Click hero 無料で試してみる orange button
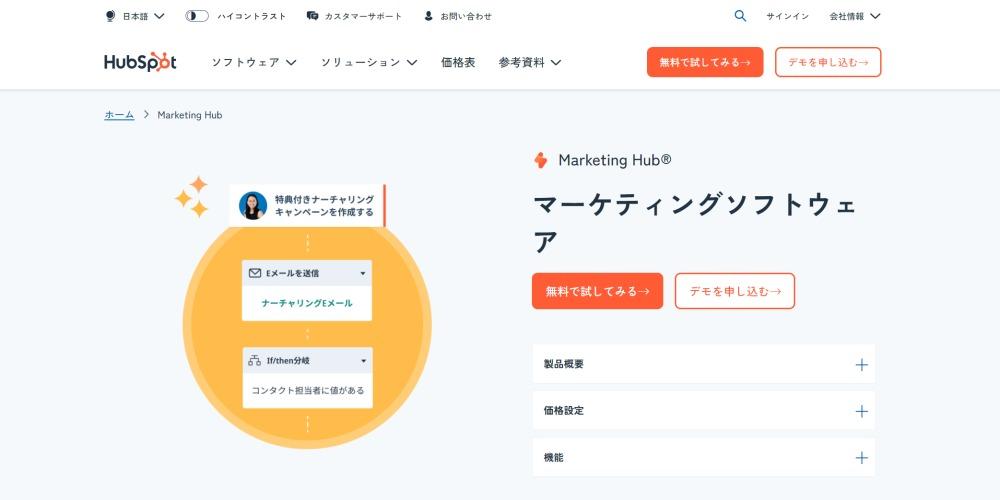 coord(598,291)
